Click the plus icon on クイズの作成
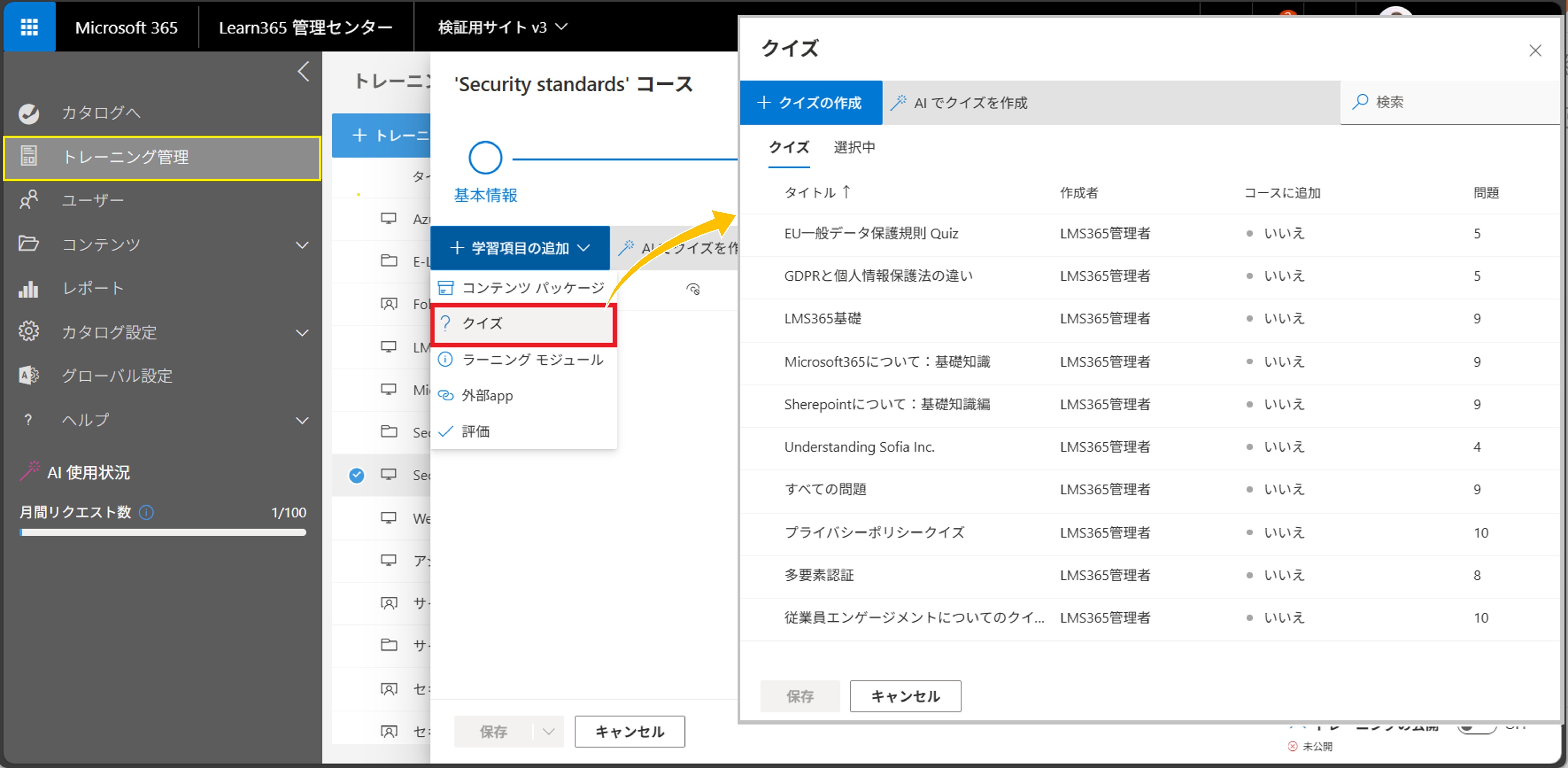The image size is (1568, 768). [x=764, y=102]
